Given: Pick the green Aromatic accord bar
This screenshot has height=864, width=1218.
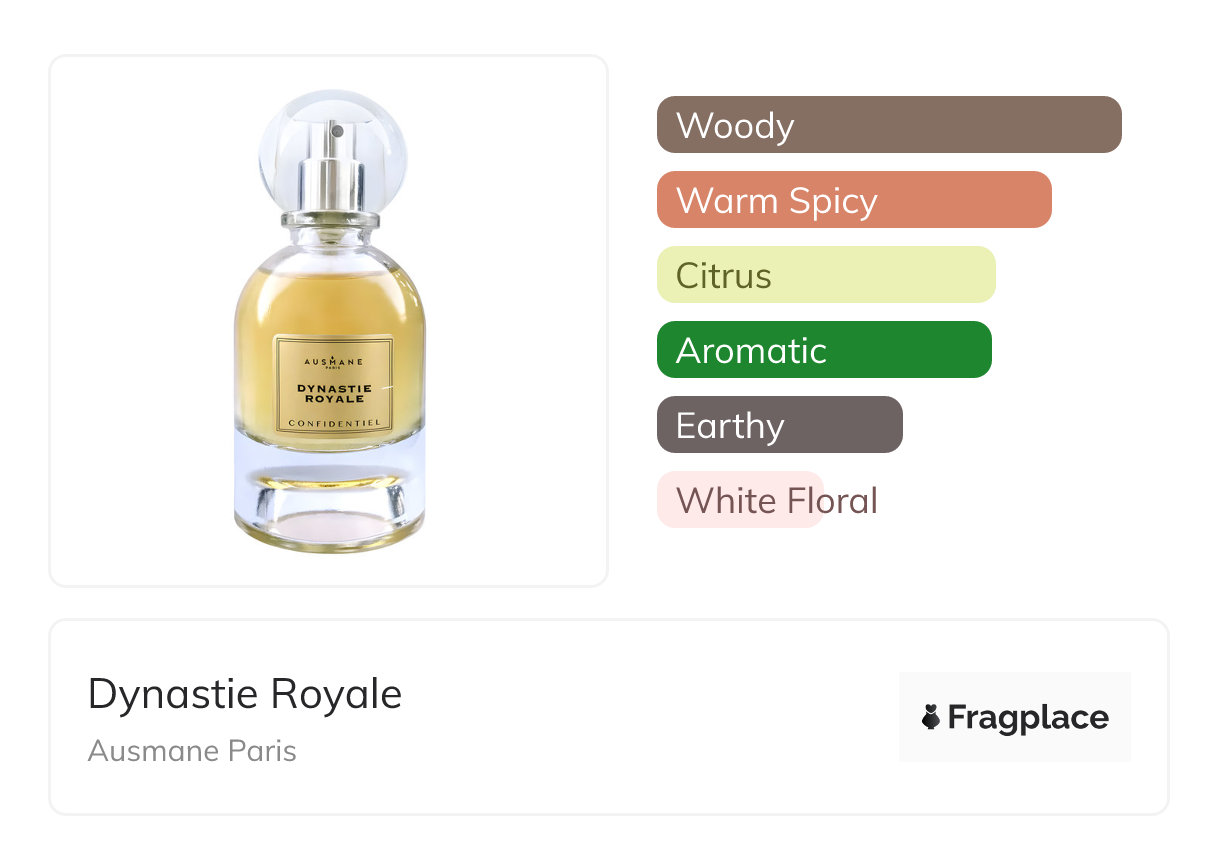Looking at the screenshot, I should click(x=824, y=350).
